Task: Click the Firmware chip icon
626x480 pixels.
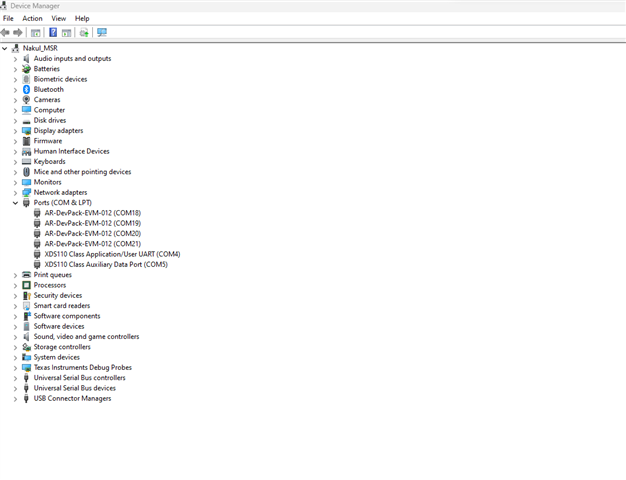Action: [26, 141]
